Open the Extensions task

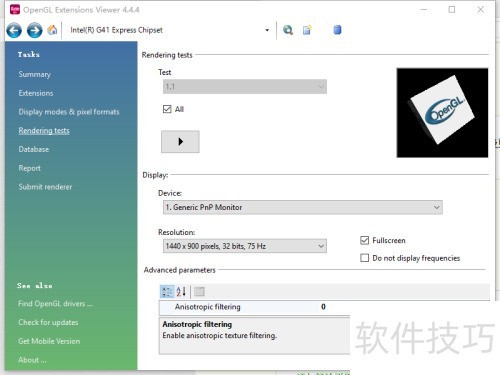click(36, 93)
